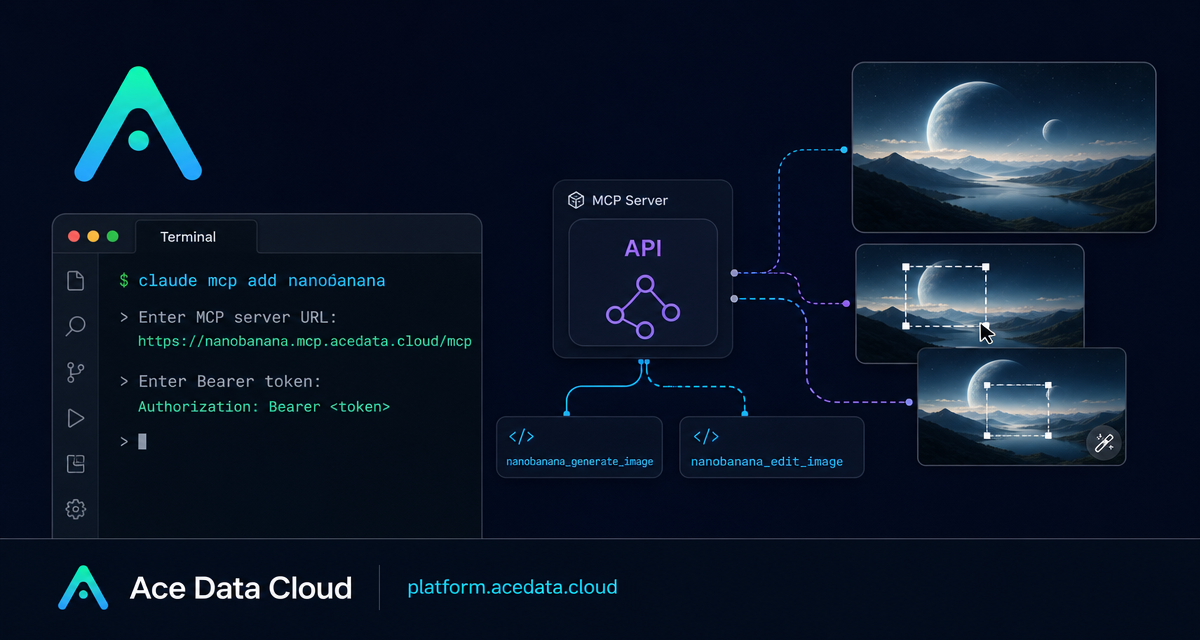The image size is (1200, 640).
Task: Select the nanobanana_generate_image tool card
Action: point(580,447)
